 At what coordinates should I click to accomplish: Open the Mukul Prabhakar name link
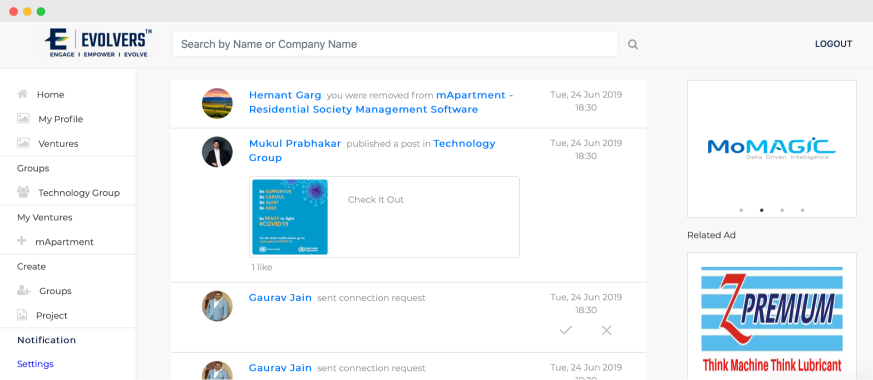tap(295, 144)
